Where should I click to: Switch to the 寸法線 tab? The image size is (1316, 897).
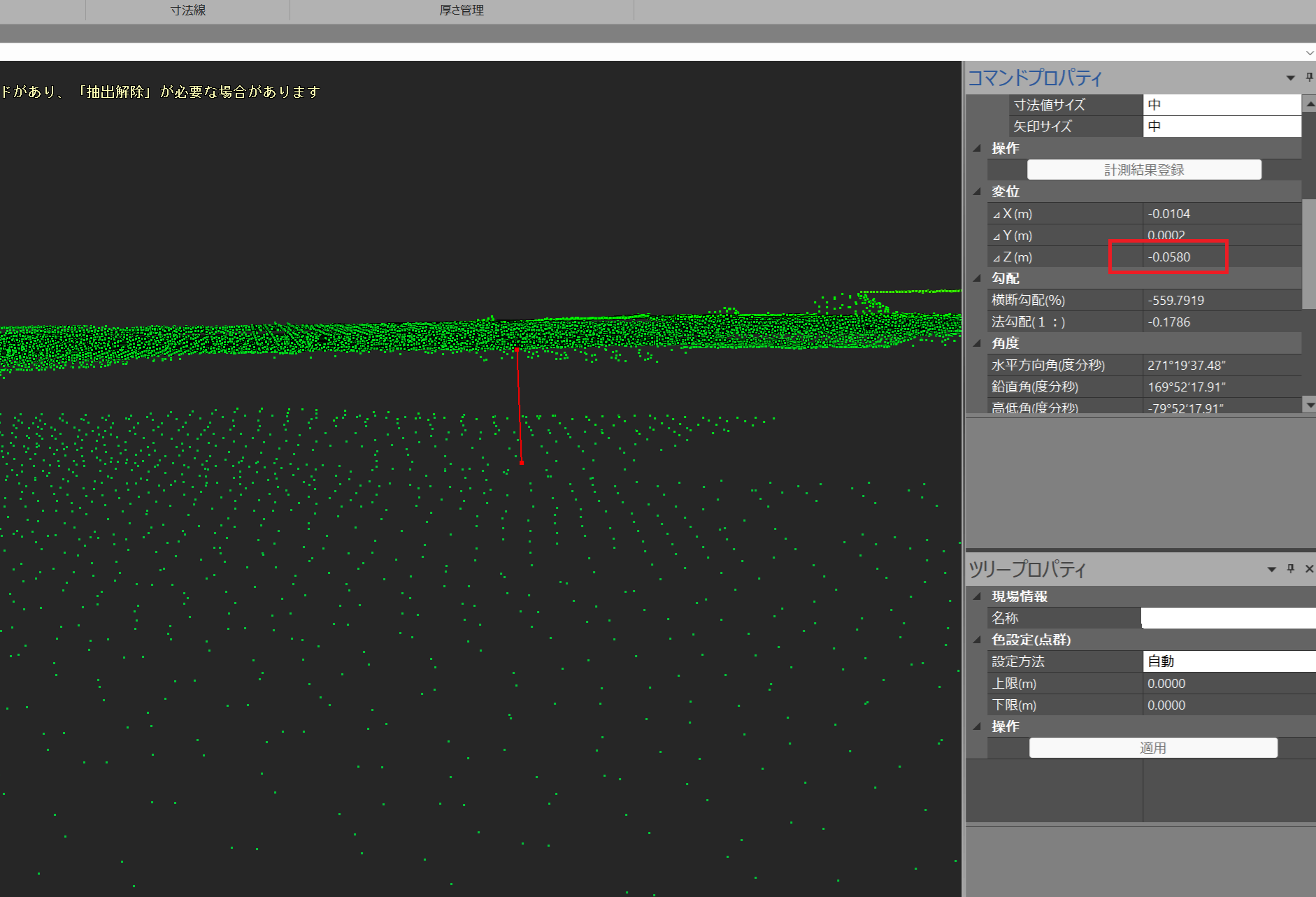pyautogui.click(x=187, y=10)
